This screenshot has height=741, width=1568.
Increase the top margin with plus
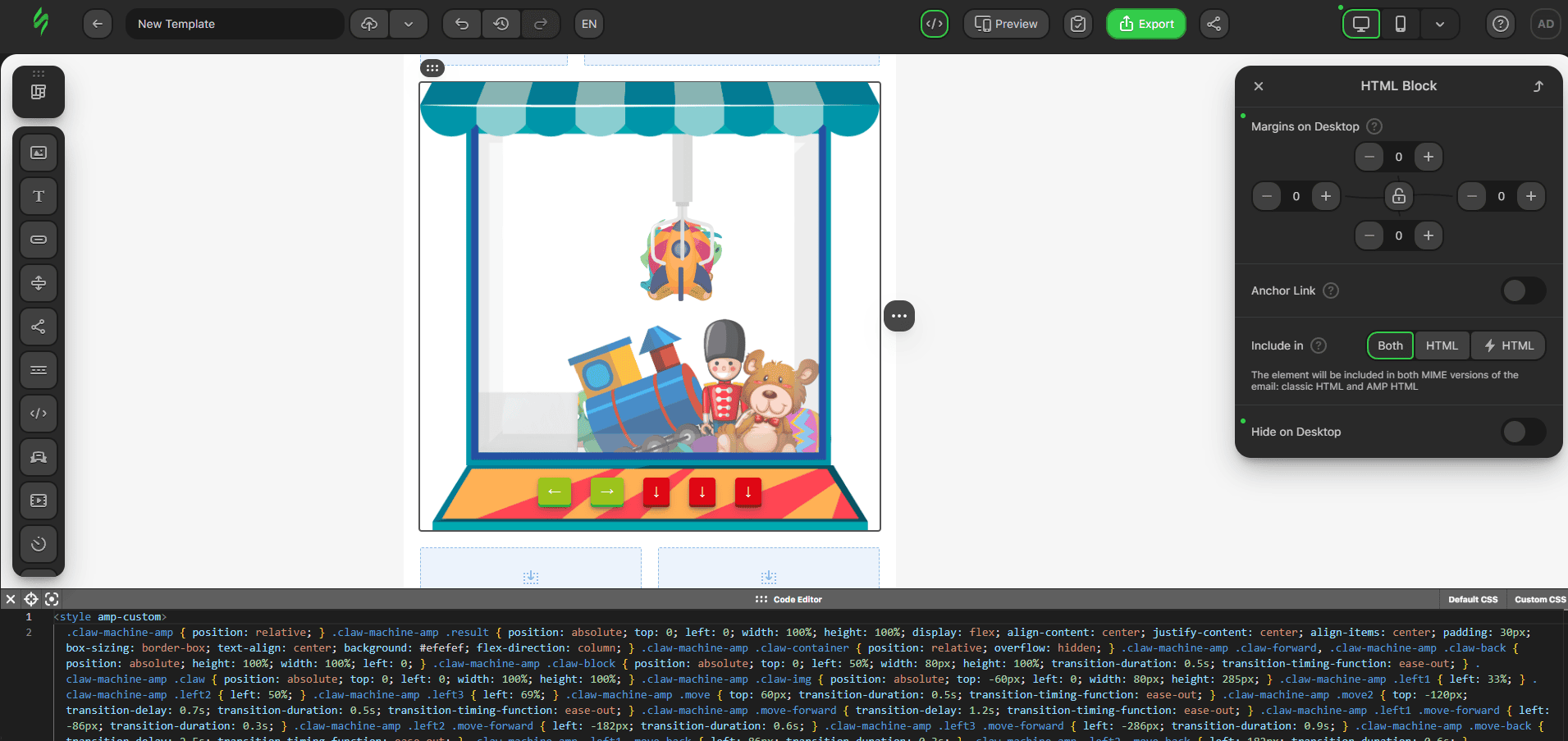click(1429, 157)
